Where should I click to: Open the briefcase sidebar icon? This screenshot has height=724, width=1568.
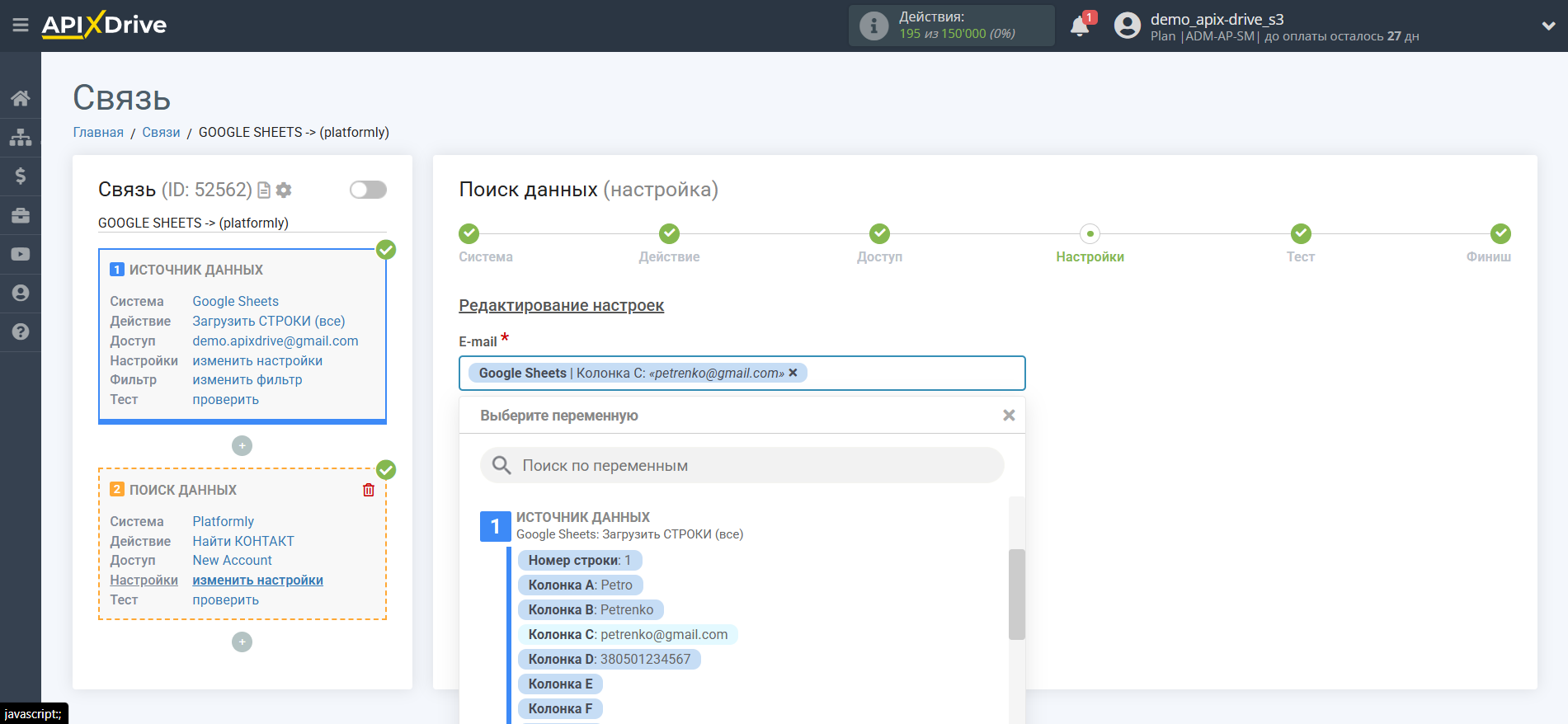[21, 215]
